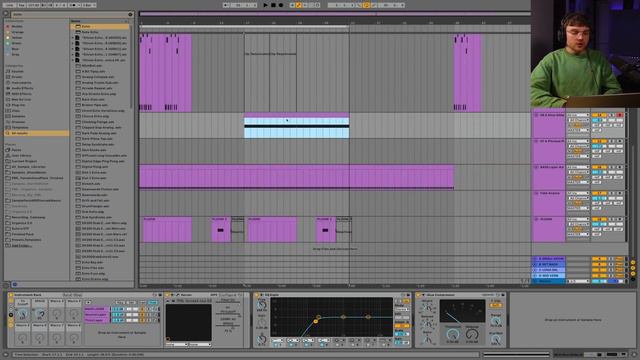Image resolution: width=640 pixels, height=360 pixels.
Task: Fold the Scratch track using its arrow
Action: tap(536, 219)
